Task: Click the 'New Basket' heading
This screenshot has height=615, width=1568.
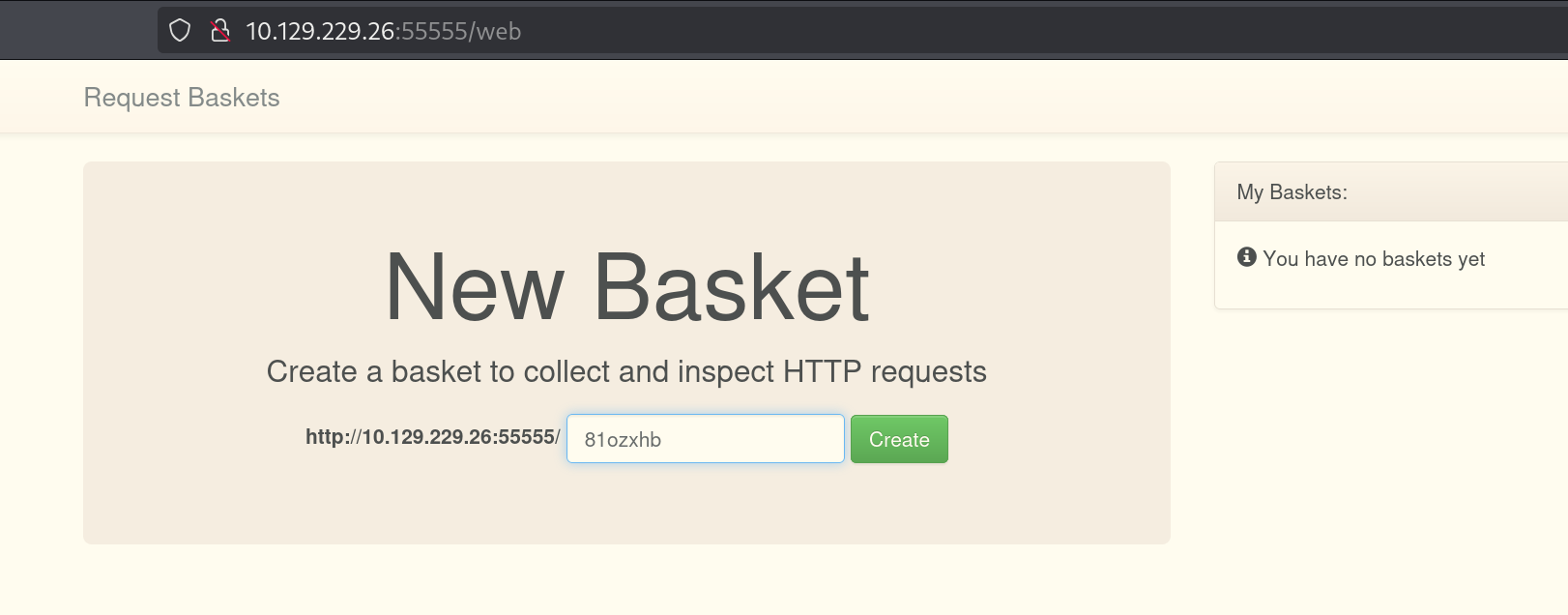Action: 626,287
